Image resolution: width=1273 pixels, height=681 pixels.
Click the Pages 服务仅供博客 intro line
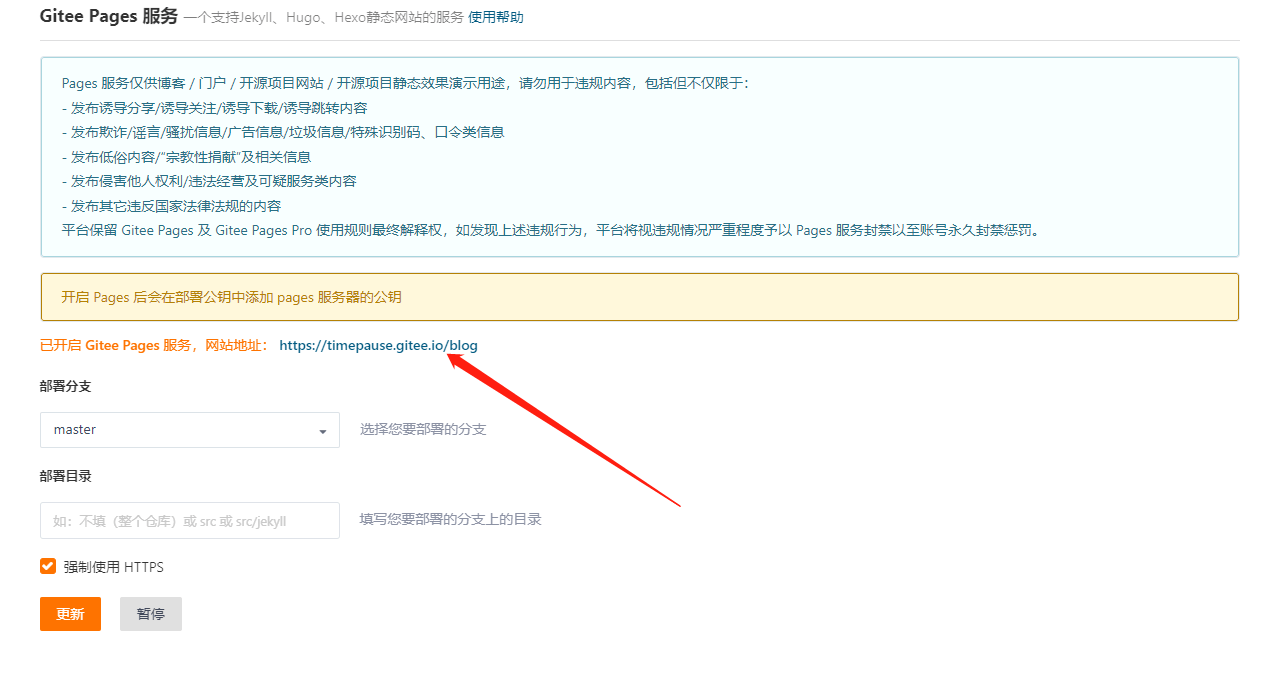coord(405,83)
